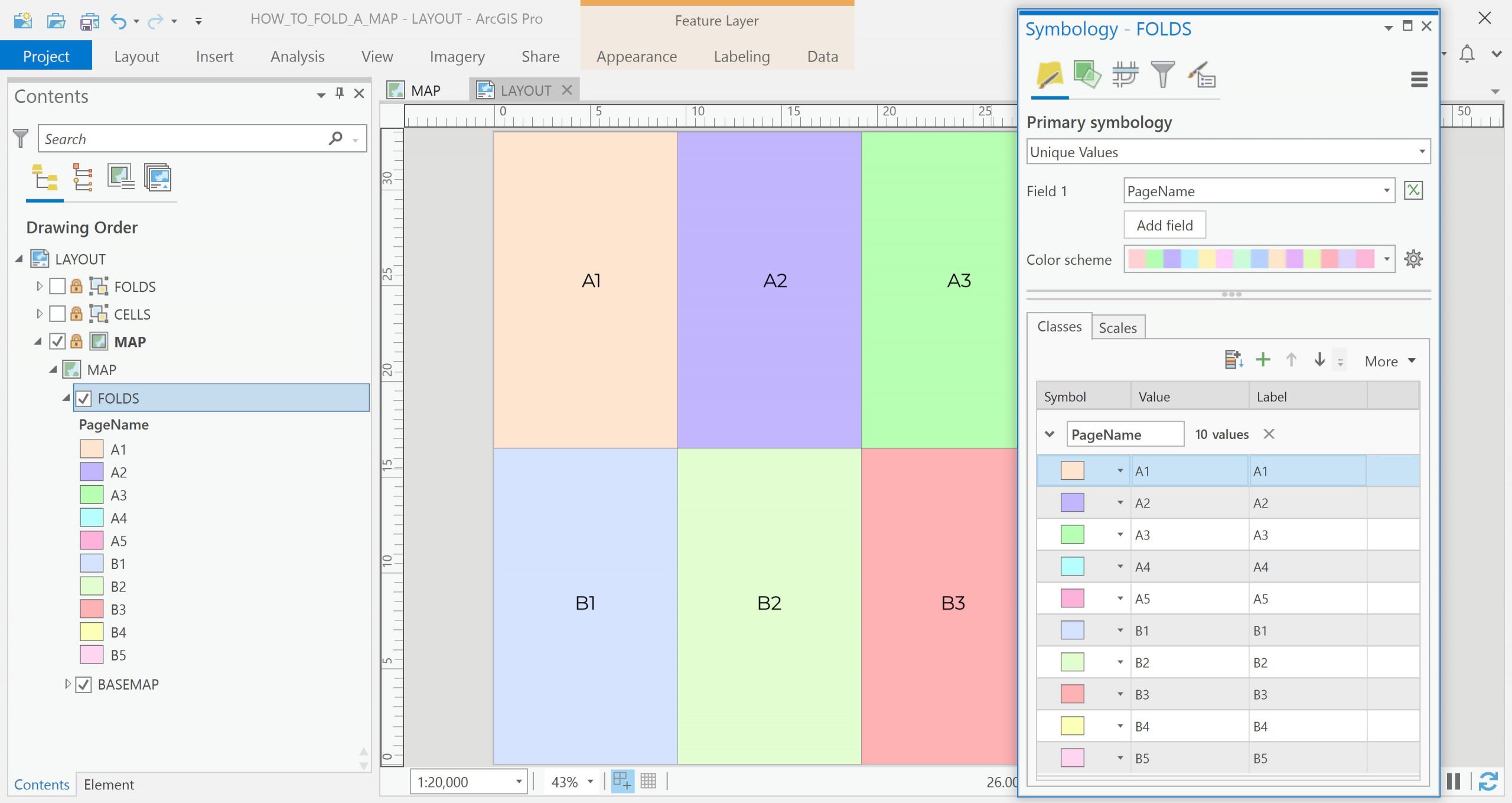Screen dimensions: 1512x803
Task: Click the B3 red symbol swatch in classes
Action: coord(1072,694)
